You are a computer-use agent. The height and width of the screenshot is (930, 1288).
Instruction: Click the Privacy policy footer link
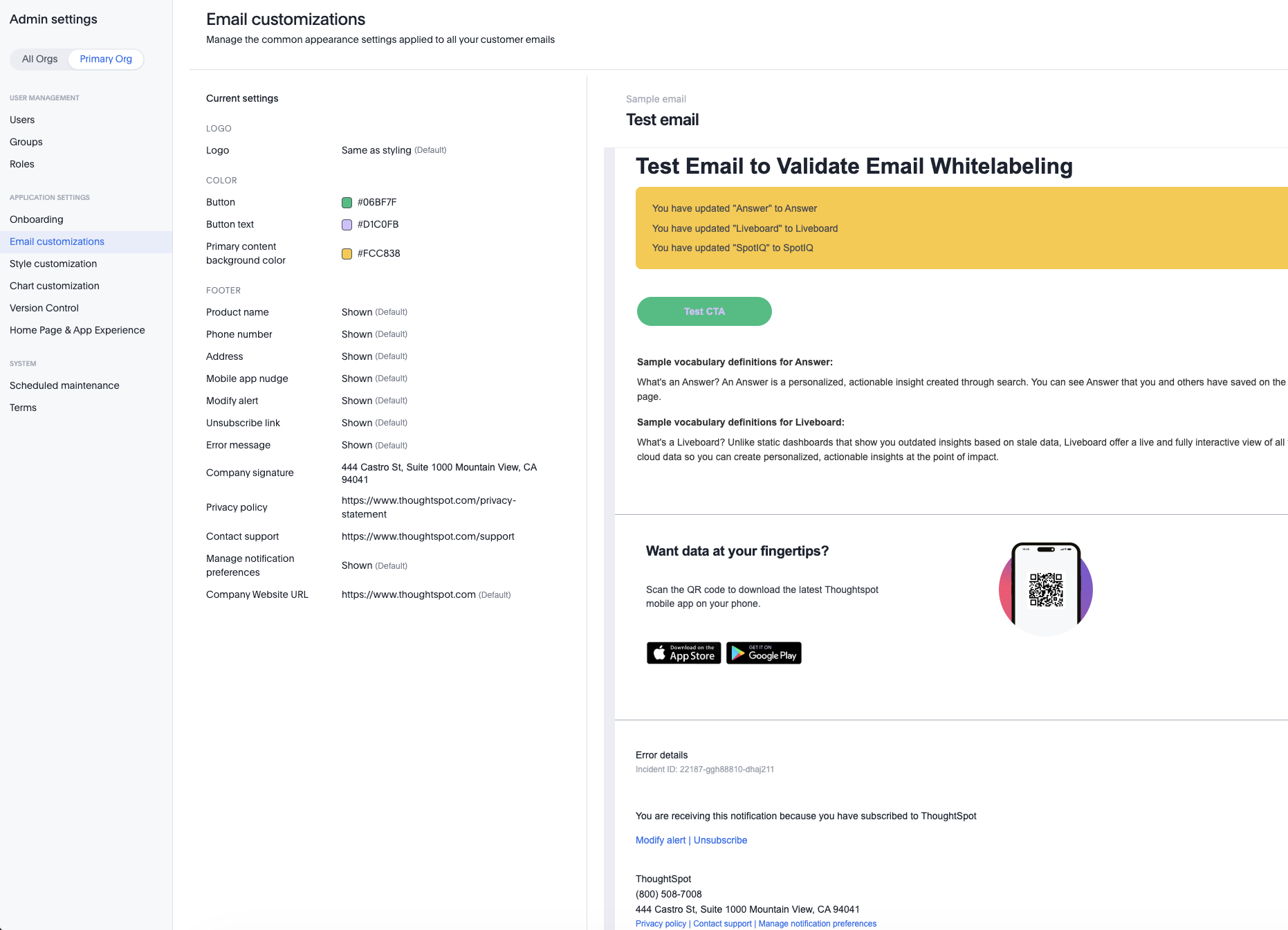pyautogui.click(x=660, y=923)
